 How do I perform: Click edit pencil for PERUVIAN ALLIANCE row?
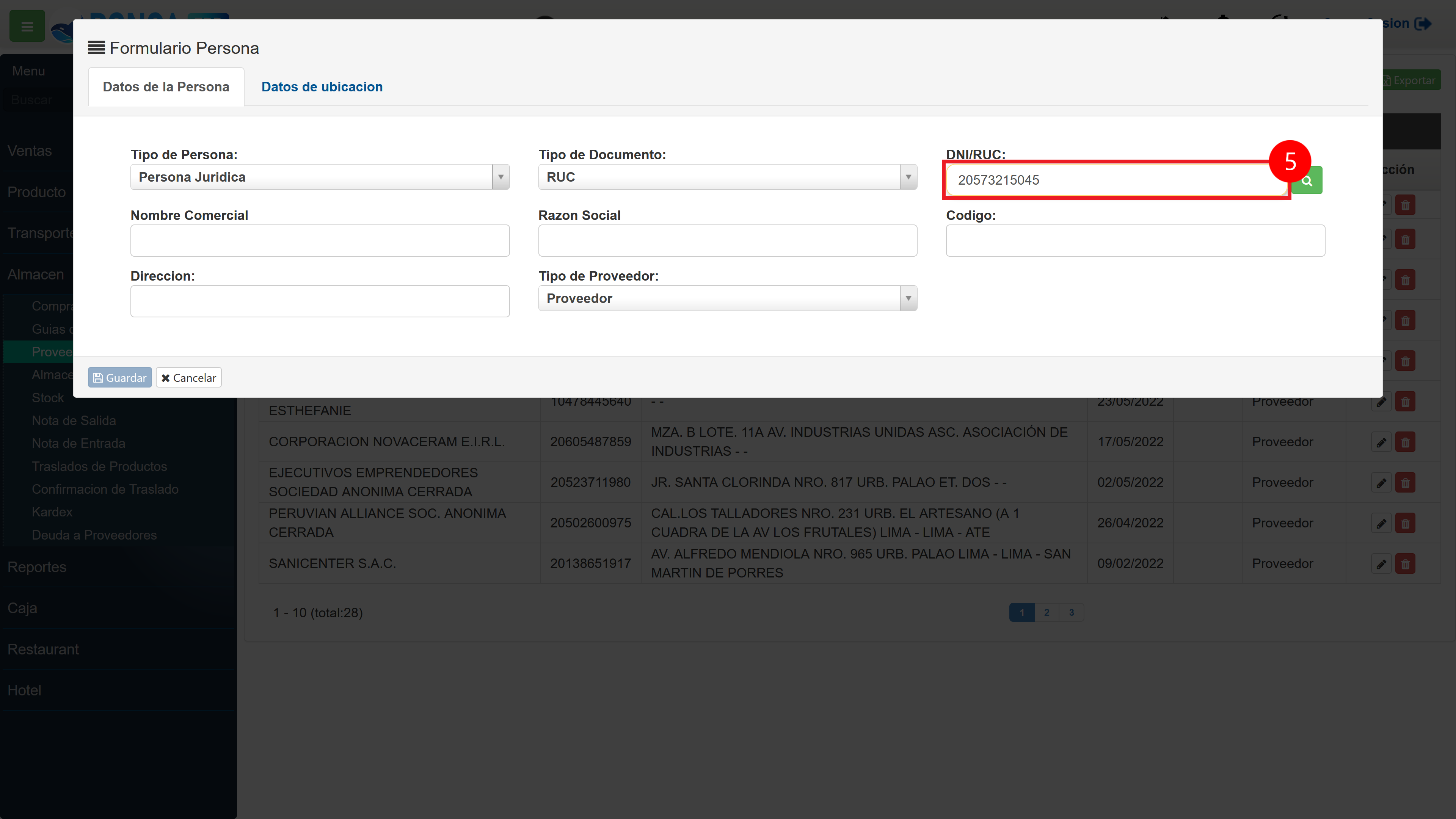pos(1381,523)
